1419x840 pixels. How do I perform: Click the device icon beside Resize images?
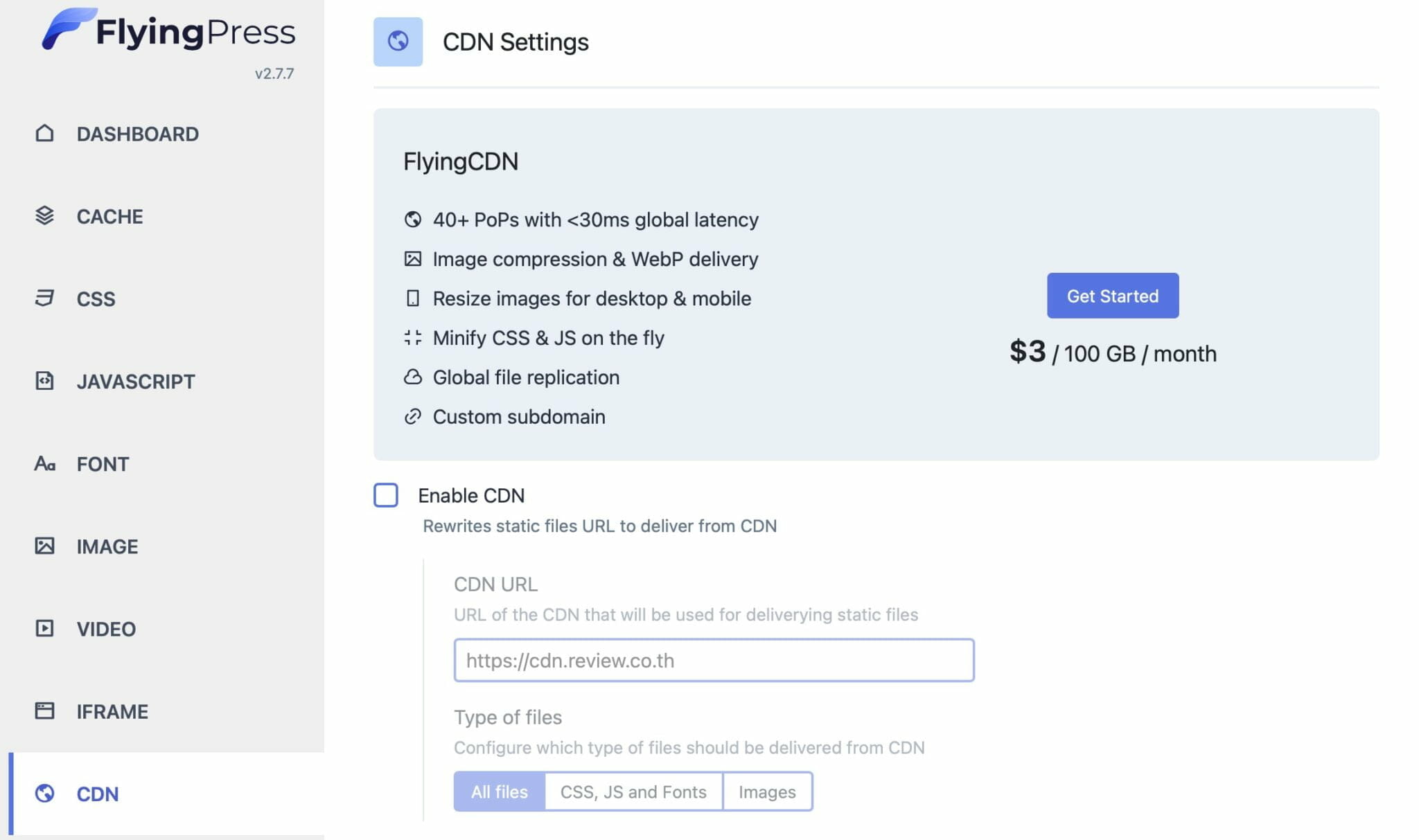click(413, 298)
